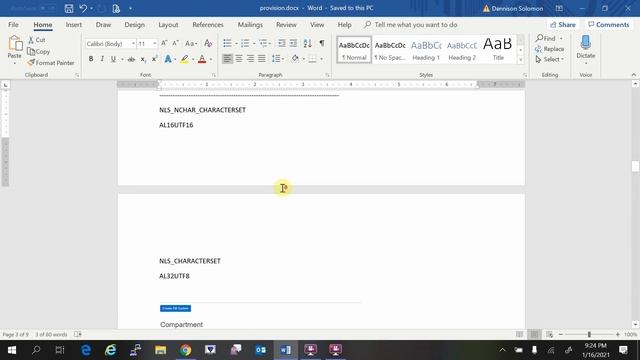Copy the selection to clipboard
Screen dimensions: 640x360
pyautogui.click(x=39, y=51)
